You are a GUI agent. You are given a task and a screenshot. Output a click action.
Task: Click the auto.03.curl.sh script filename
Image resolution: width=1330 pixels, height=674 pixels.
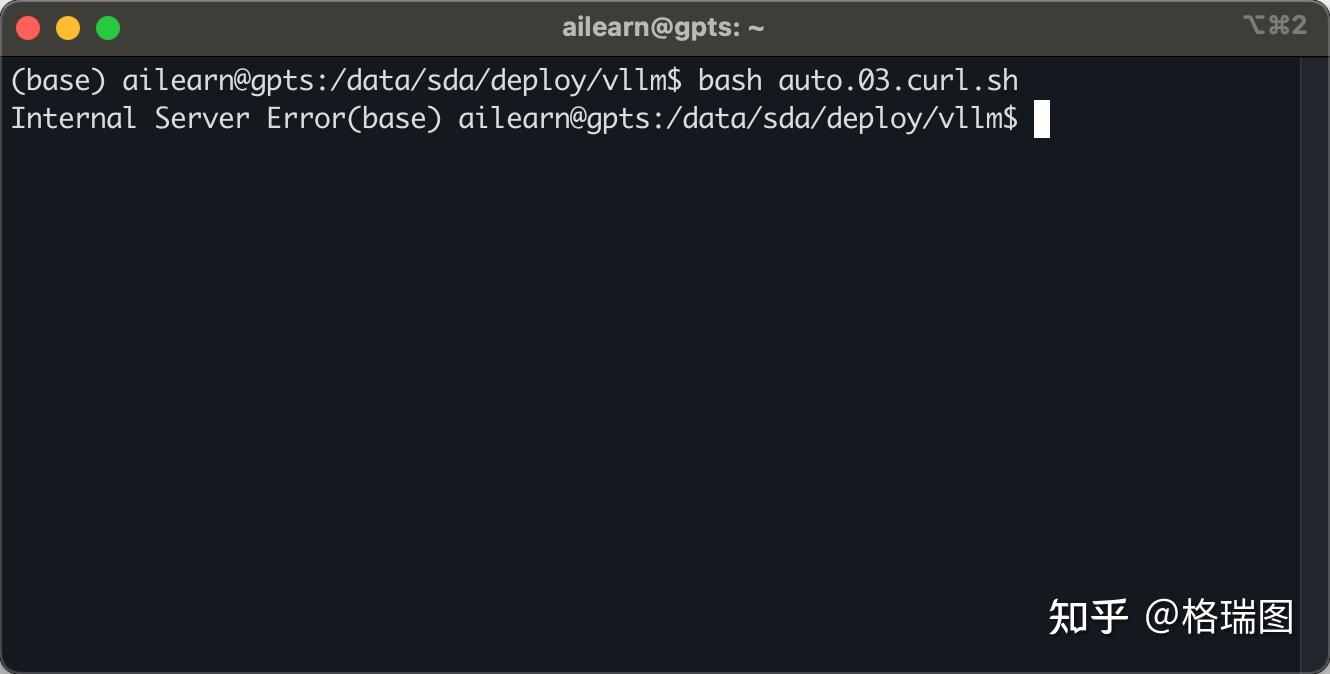[898, 79]
